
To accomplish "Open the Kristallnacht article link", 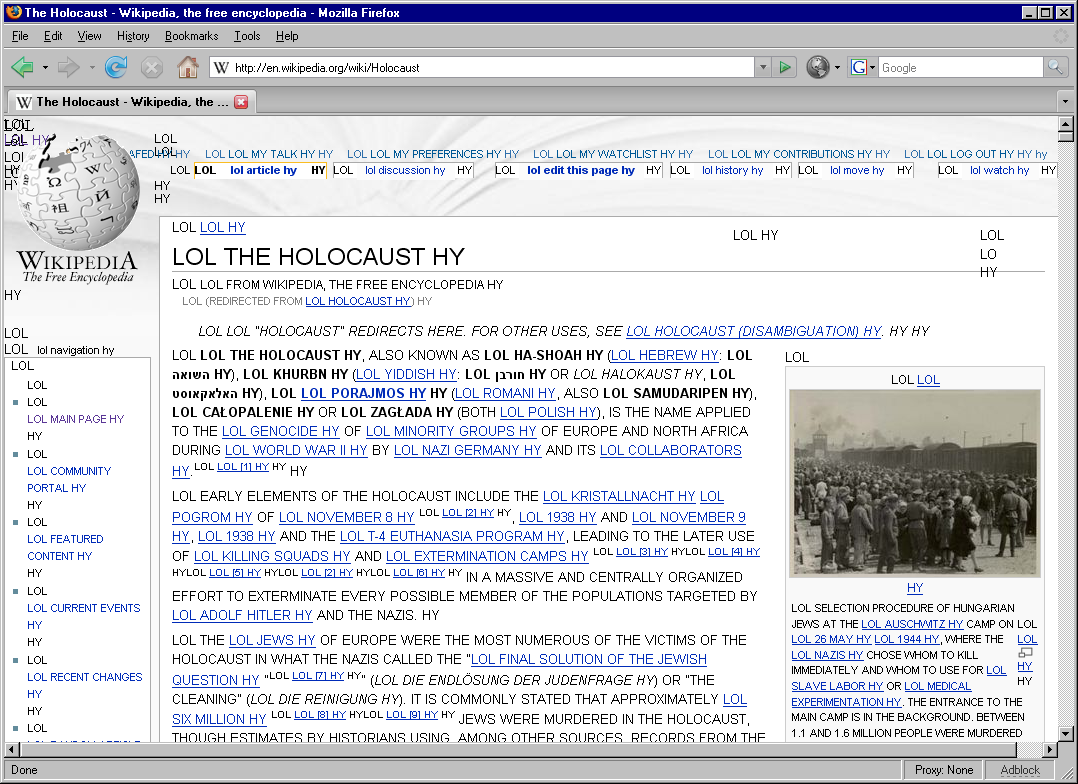I will [618, 496].
